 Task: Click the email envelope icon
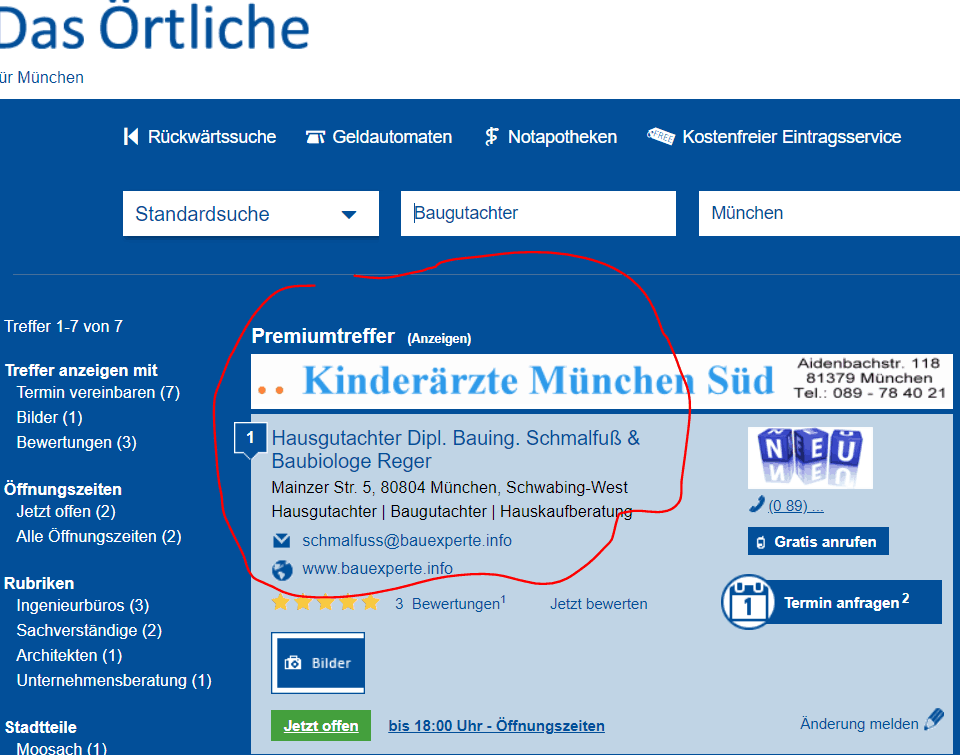282,541
